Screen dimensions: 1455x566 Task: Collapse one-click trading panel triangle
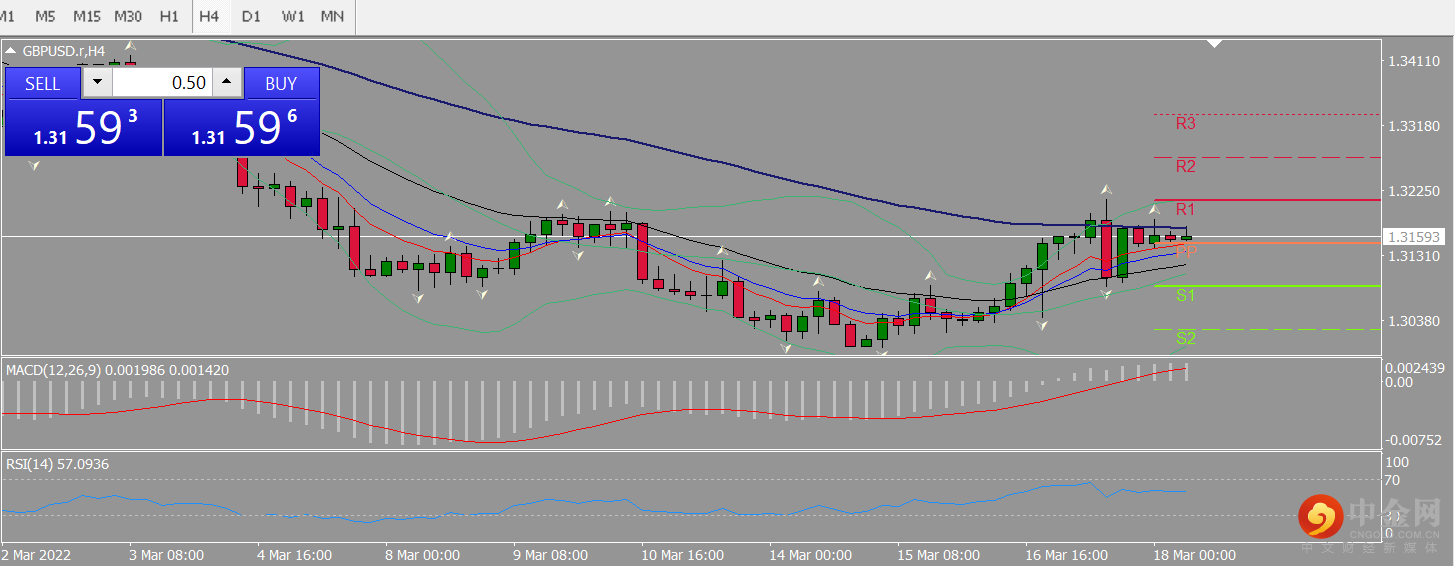(x=11, y=50)
